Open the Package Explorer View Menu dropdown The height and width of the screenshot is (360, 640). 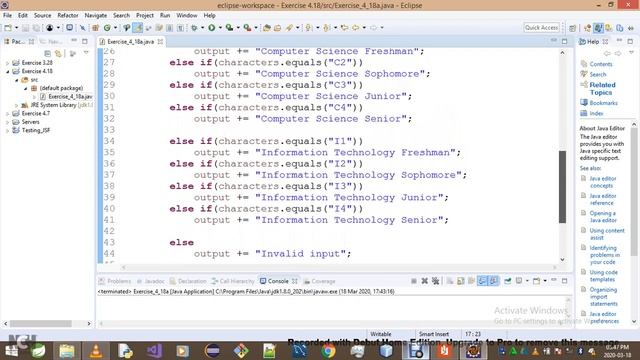click(x=86, y=53)
